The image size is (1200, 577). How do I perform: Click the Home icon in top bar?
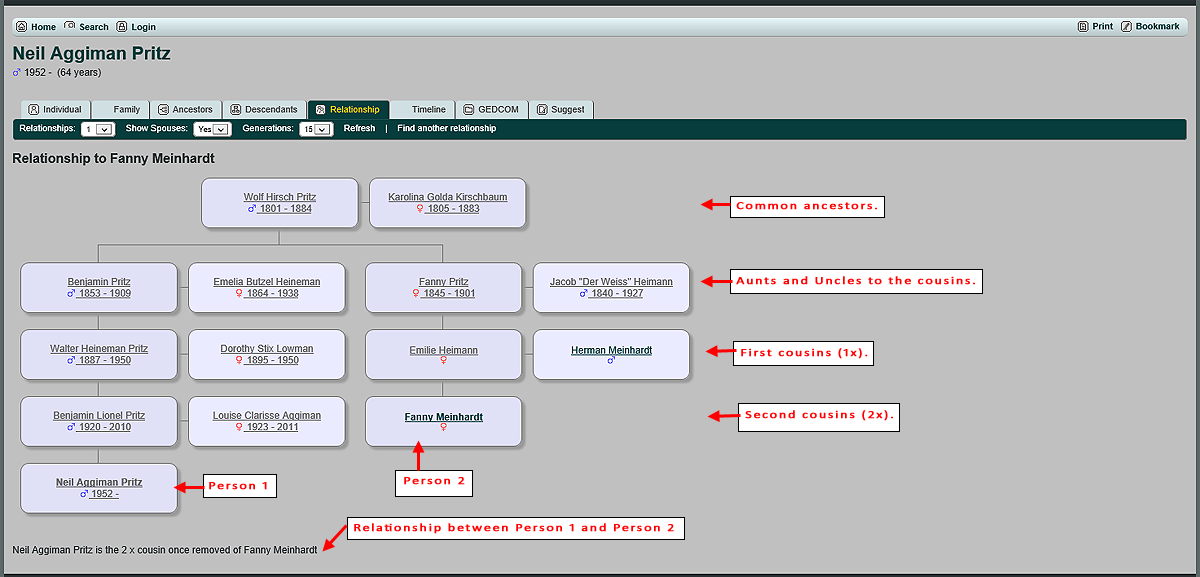pyautogui.click(x=21, y=27)
